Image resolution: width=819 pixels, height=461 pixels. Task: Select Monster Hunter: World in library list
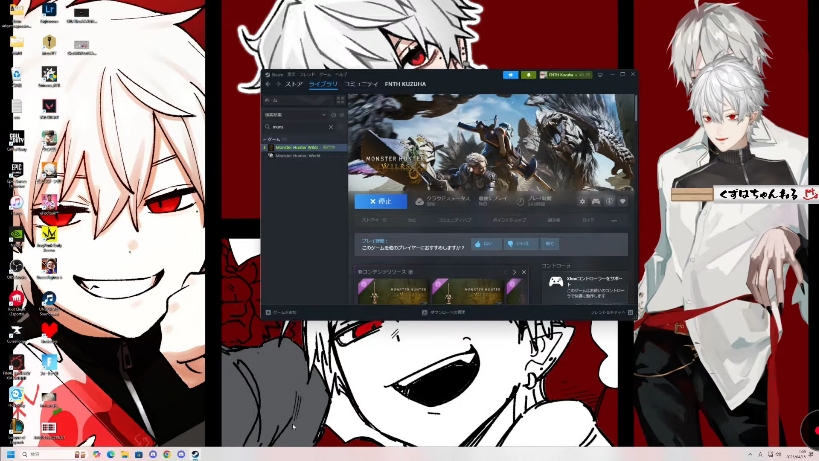click(x=298, y=156)
